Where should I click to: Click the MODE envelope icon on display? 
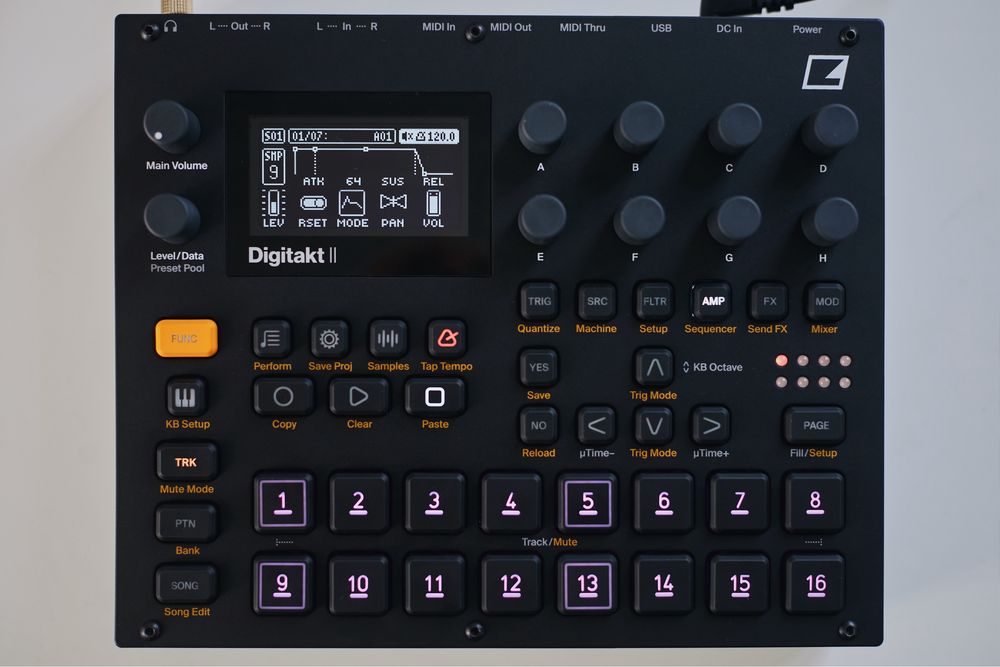[352, 203]
